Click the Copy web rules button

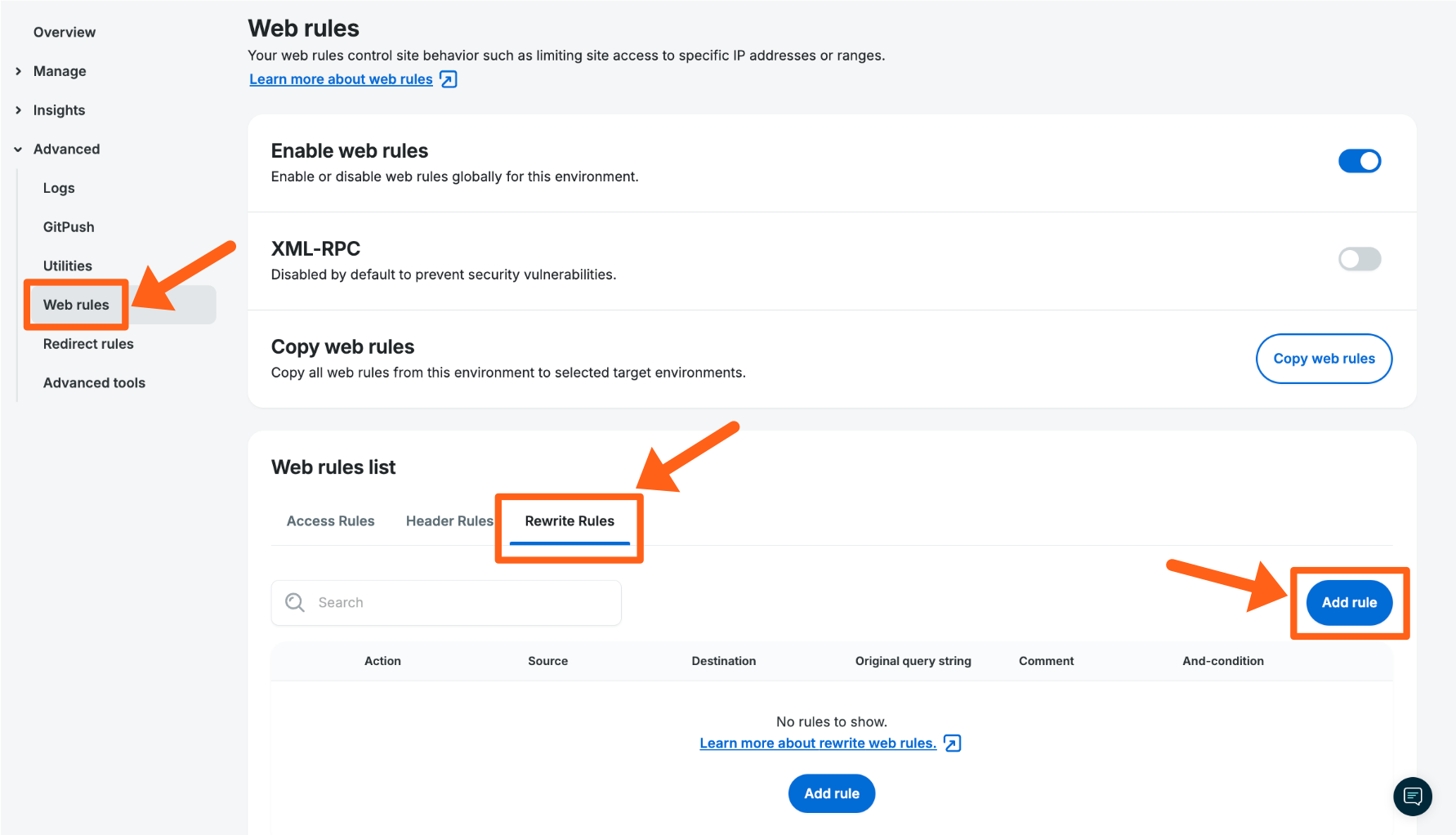1324,358
